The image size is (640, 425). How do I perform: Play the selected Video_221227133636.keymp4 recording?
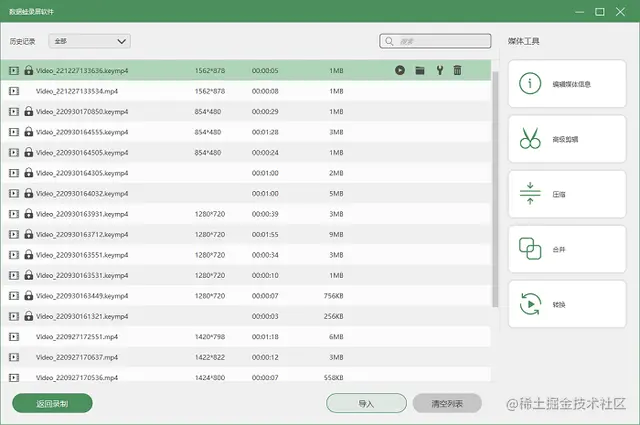click(x=400, y=70)
